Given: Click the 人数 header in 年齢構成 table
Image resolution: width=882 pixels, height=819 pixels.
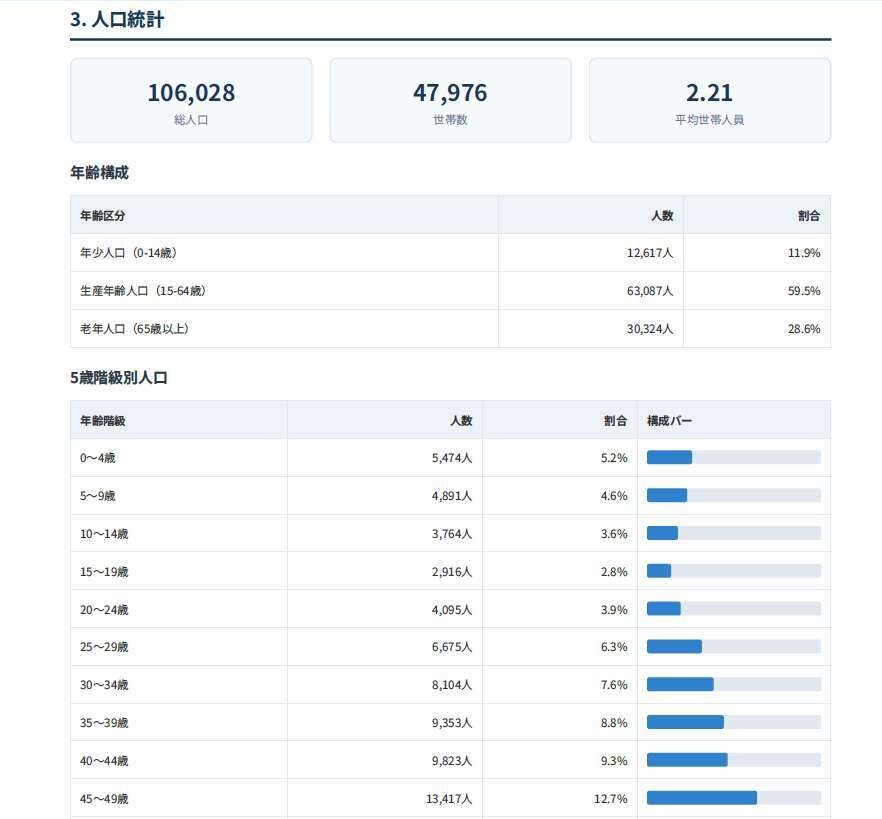Looking at the screenshot, I should click(x=662, y=215).
